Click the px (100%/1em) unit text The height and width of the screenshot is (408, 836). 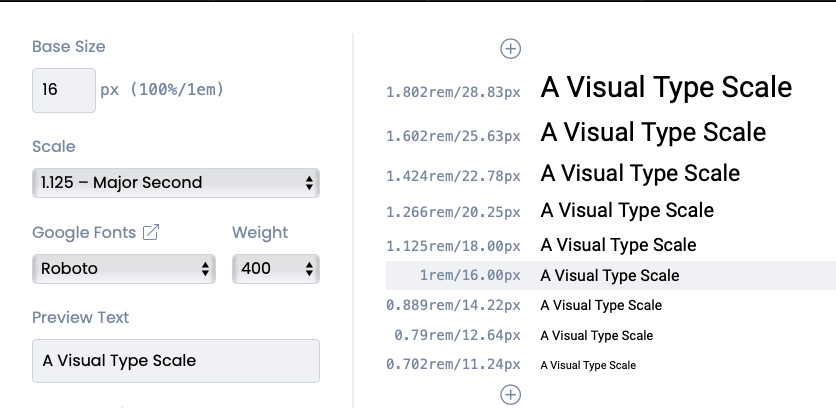click(x=162, y=90)
